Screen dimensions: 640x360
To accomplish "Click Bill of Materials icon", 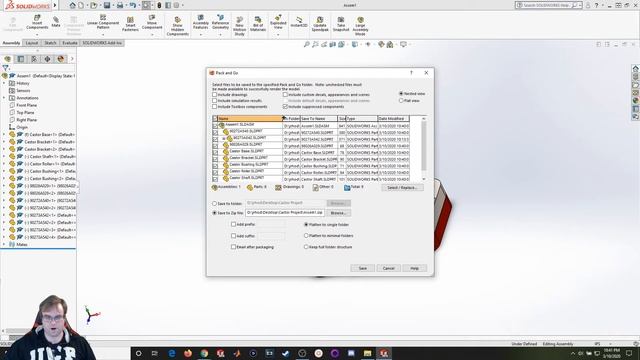I will point(258,24).
